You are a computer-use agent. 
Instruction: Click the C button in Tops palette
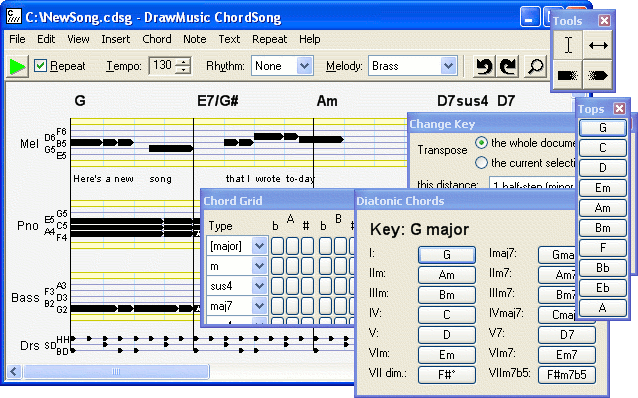pos(603,148)
